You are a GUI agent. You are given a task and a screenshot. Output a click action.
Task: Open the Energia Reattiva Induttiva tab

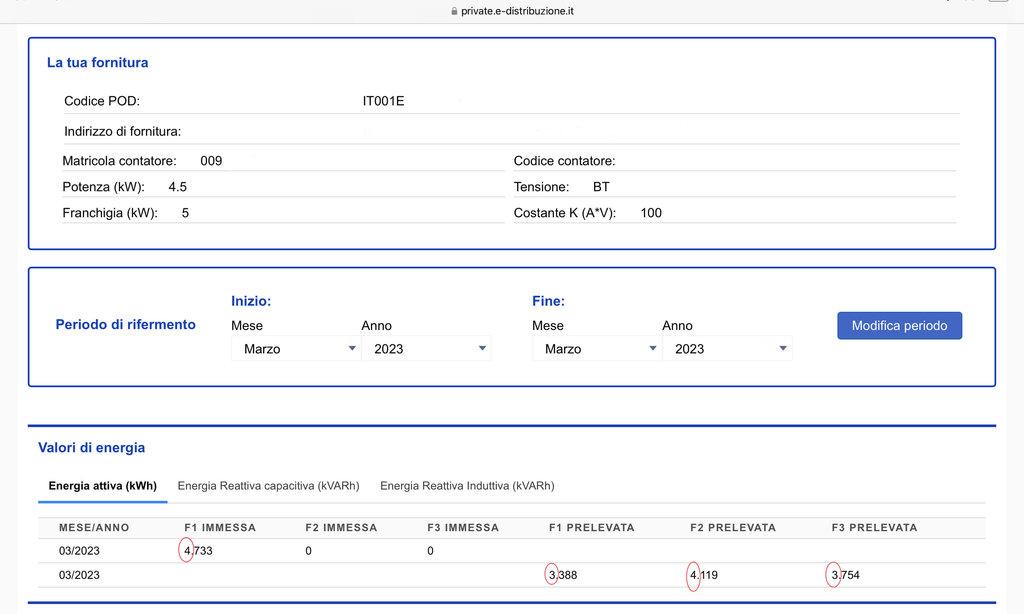point(467,486)
